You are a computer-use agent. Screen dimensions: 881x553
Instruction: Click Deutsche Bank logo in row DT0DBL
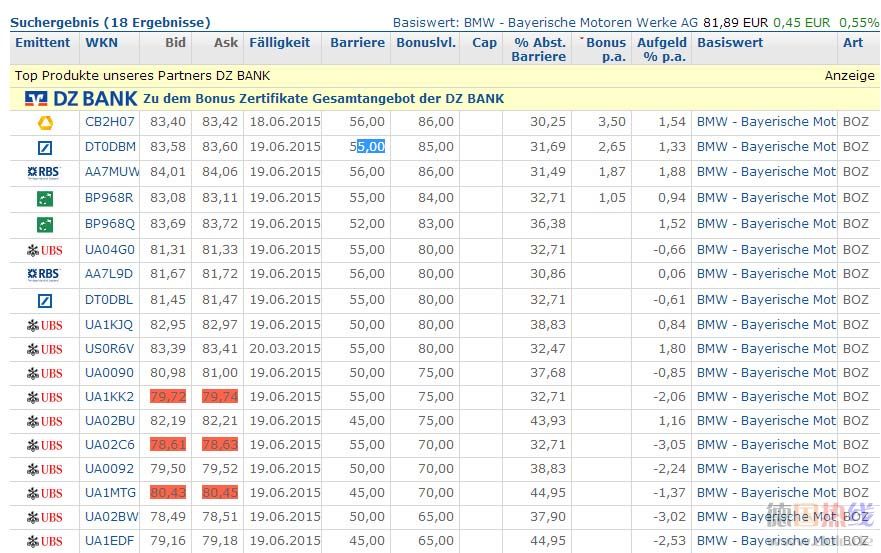tap(45, 300)
